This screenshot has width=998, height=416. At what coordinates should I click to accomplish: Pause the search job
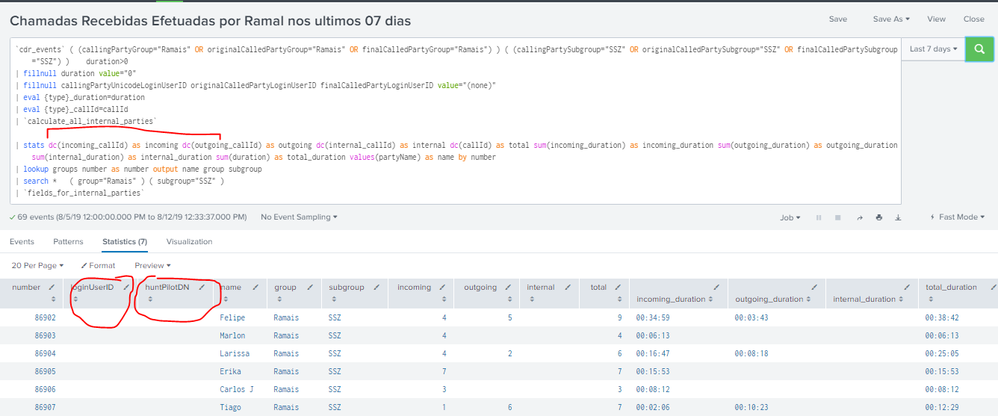(818, 216)
